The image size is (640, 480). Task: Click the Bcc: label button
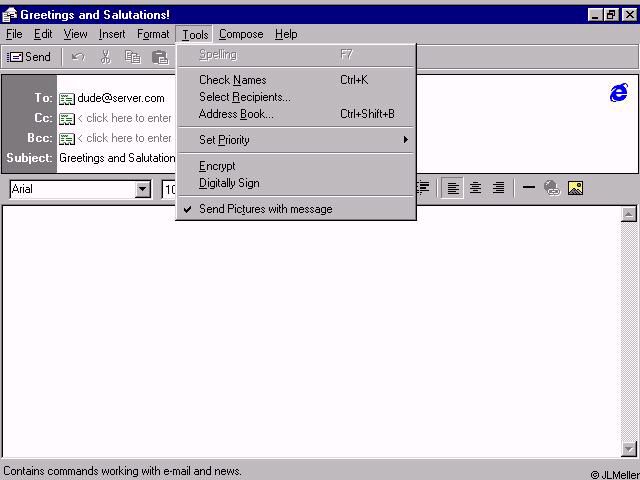(40, 138)
